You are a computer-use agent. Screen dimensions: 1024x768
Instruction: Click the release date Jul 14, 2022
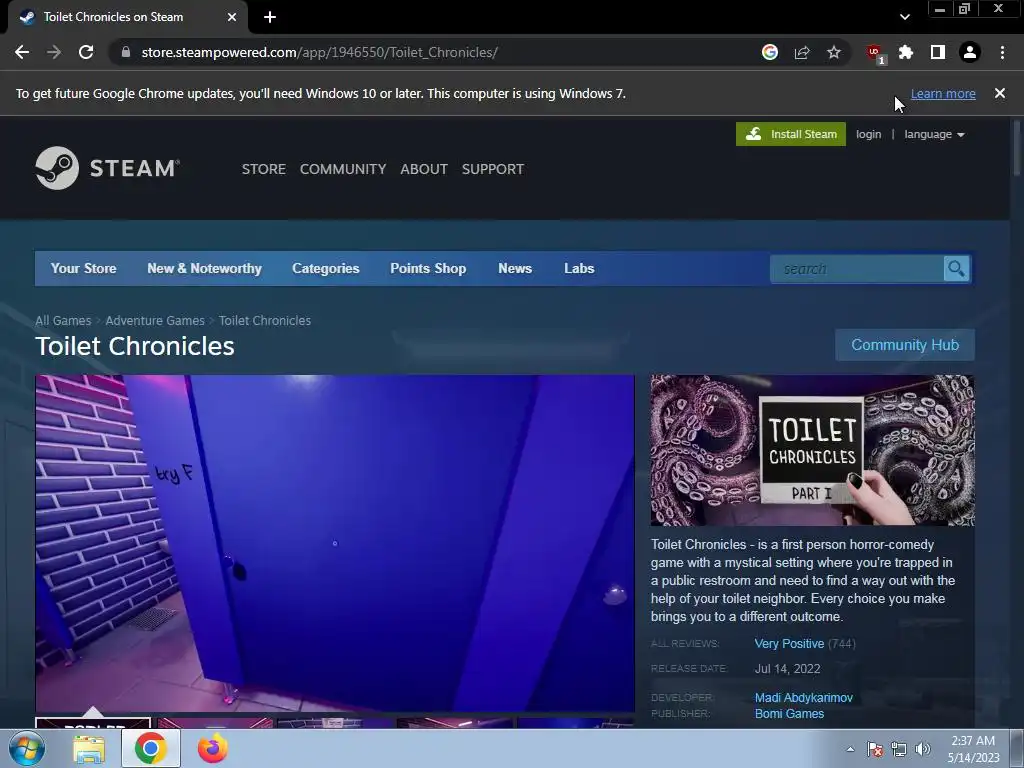point(787,669)
